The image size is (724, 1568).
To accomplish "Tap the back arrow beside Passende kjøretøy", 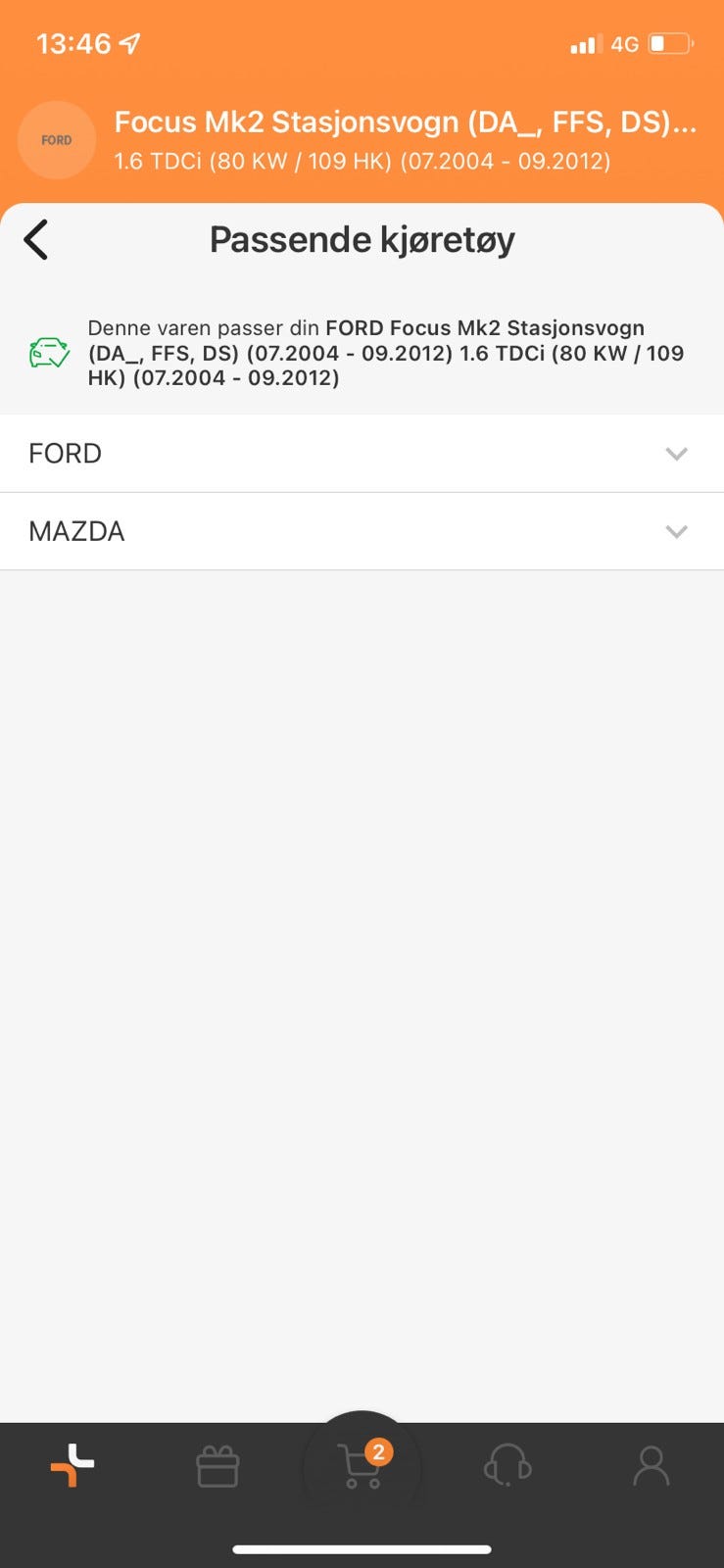I will pos(36,240).
